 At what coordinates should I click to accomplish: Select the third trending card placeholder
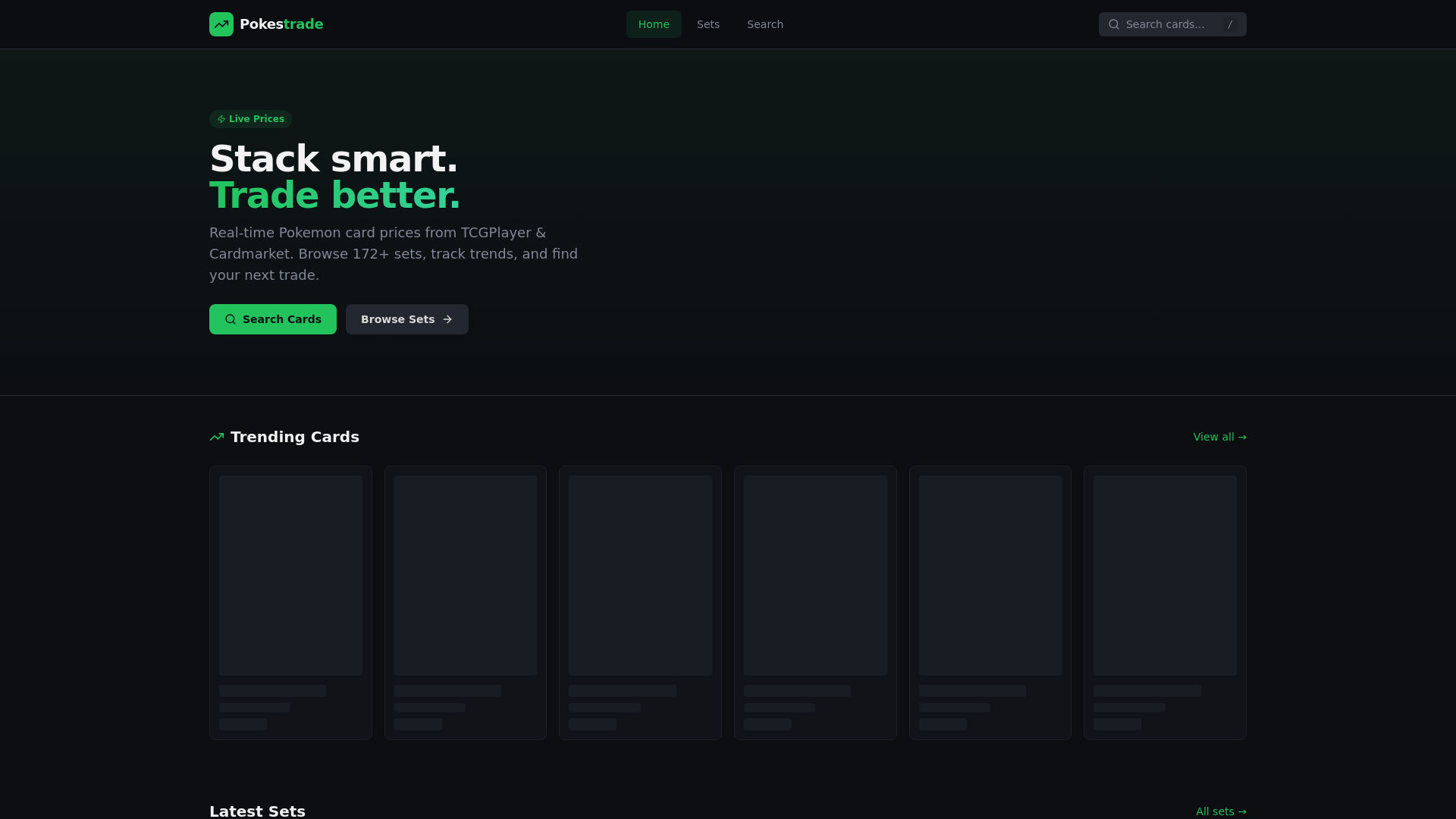coord(640,602)
